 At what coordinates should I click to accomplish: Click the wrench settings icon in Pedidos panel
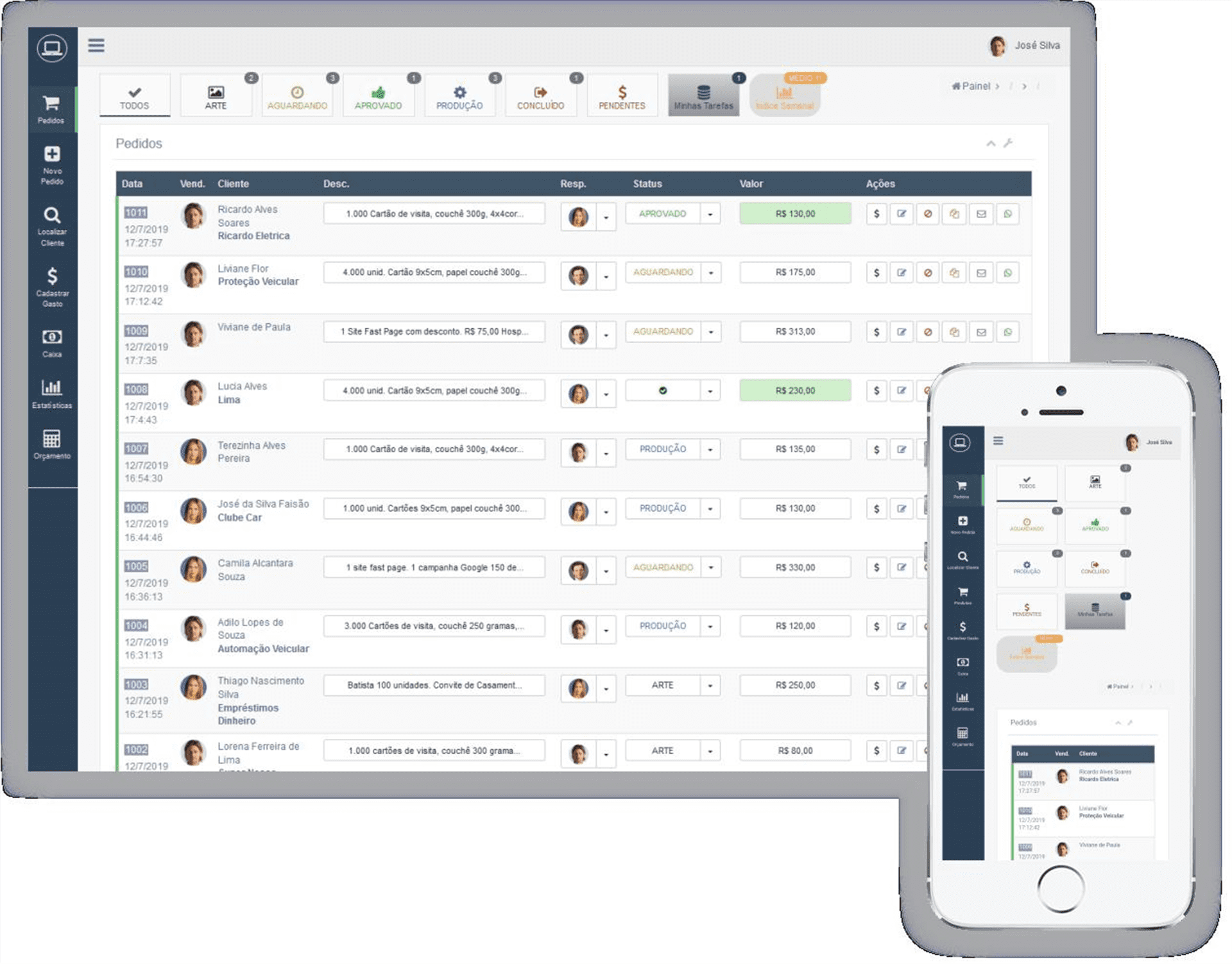(x=1008, y=143)
